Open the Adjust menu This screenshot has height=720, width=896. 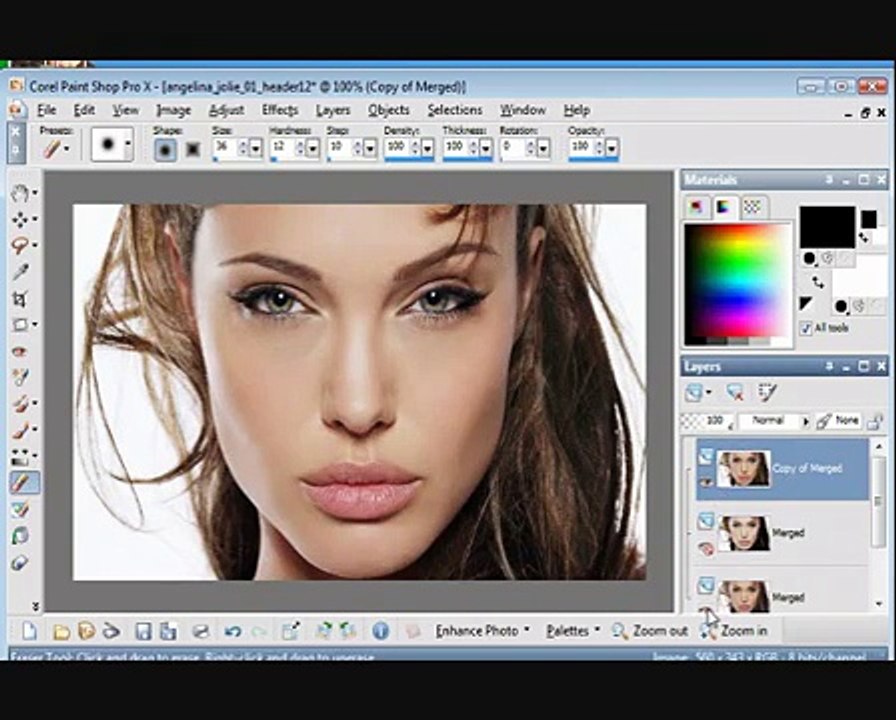[x=226, y=110]
